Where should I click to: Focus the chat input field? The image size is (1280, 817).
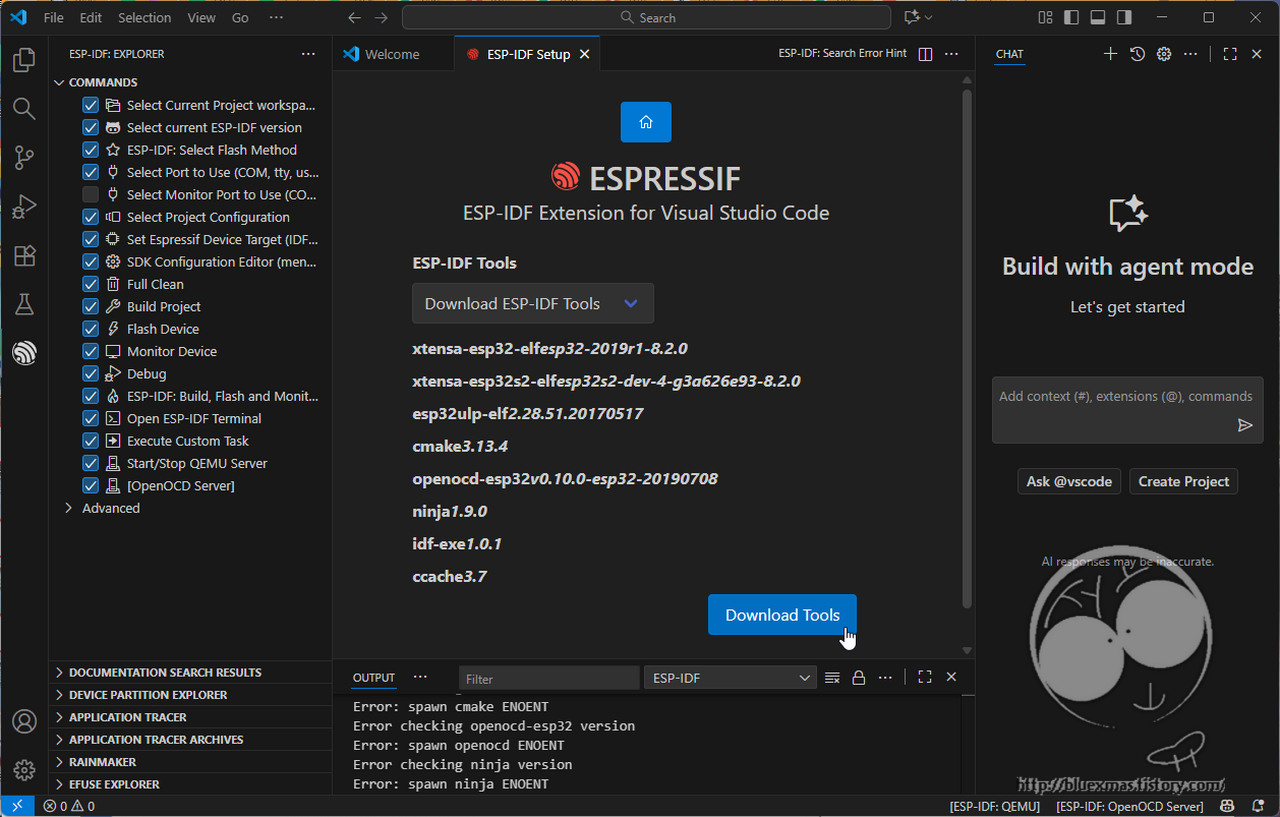click(x=1126, y=397)
